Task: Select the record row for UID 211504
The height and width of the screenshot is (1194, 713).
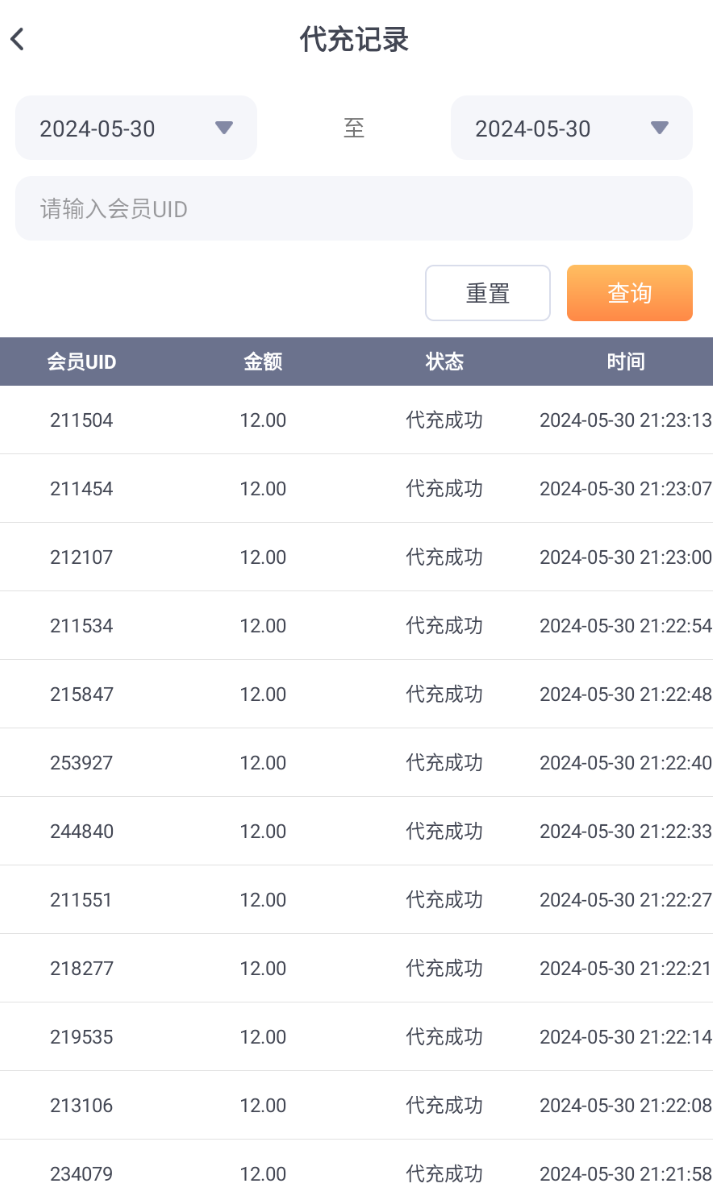Action: 356,420
